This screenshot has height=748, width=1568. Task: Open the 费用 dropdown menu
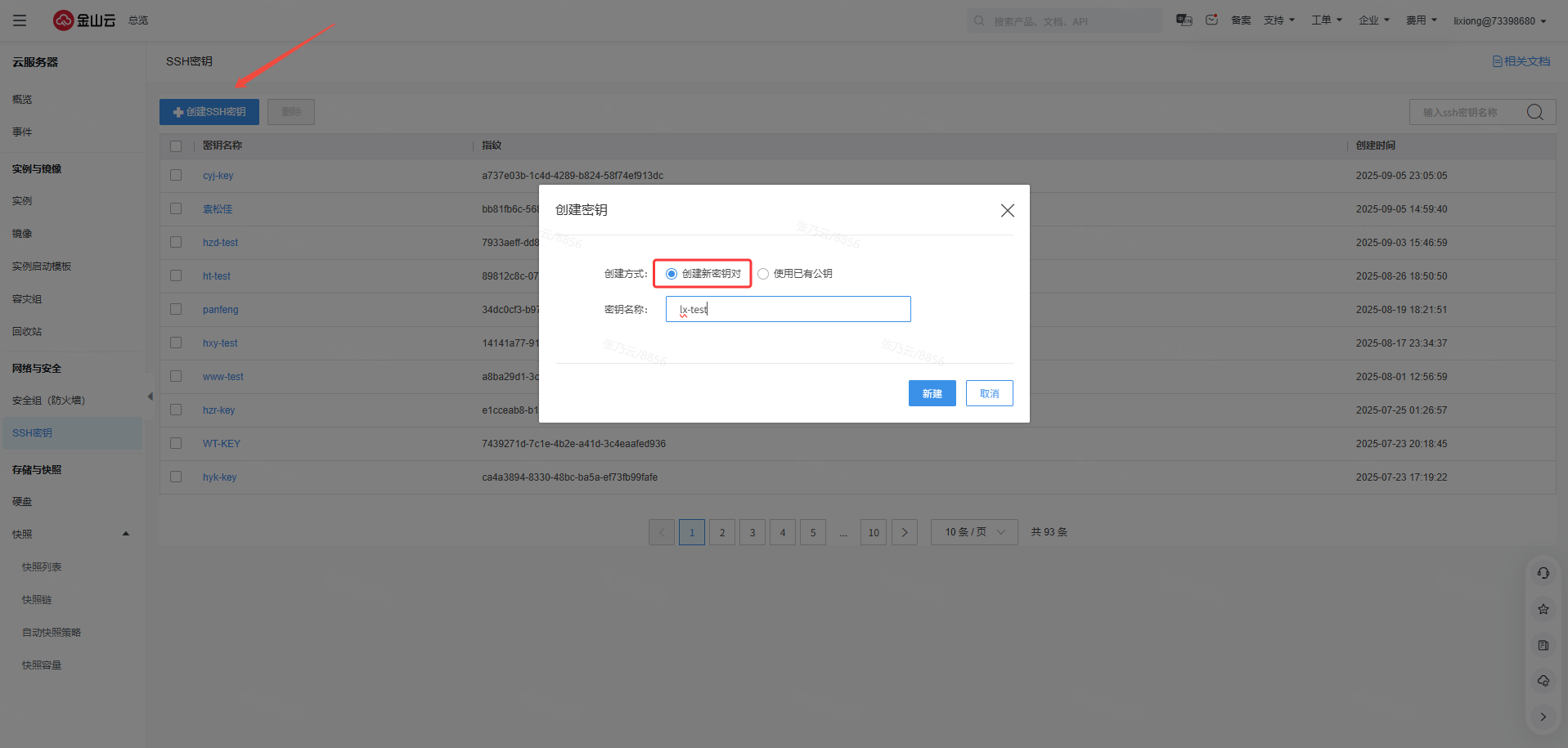[x=1422, y=20]
